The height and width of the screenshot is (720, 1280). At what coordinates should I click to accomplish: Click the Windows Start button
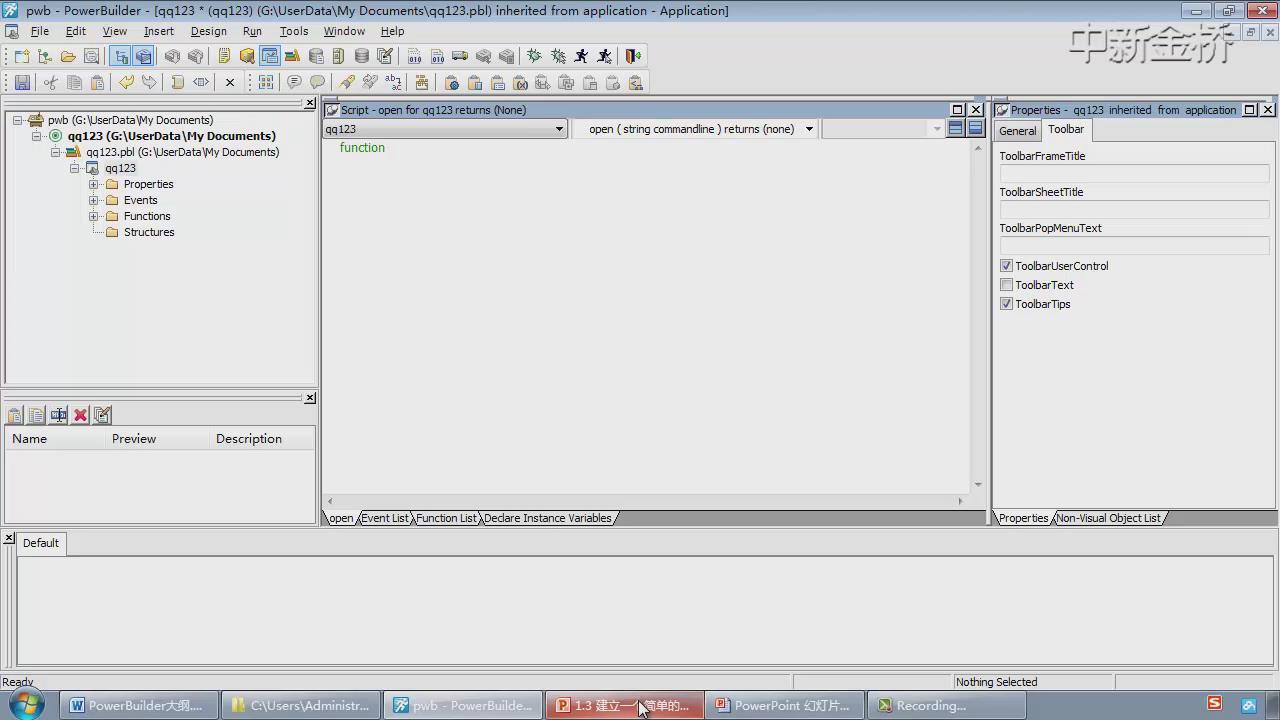click(x=27, y=704)
